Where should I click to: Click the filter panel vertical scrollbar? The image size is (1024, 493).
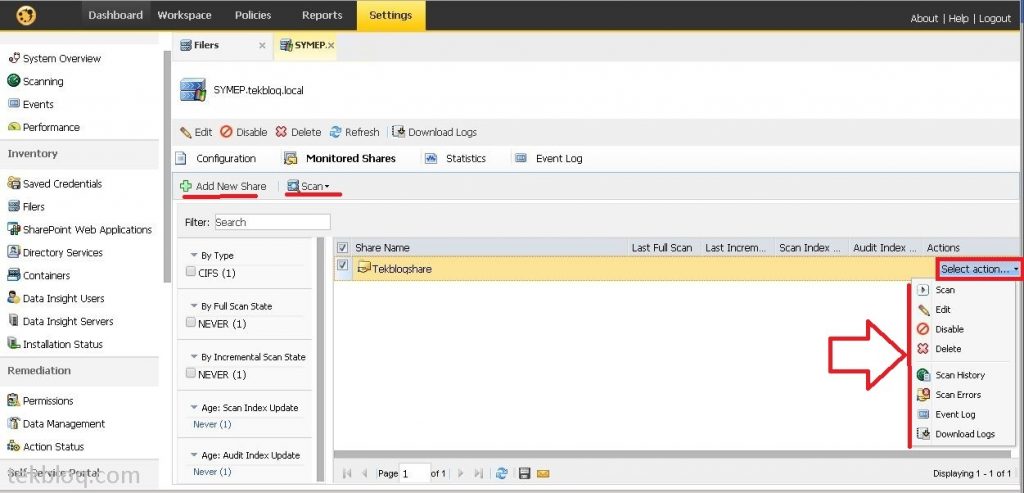(321, 360)
